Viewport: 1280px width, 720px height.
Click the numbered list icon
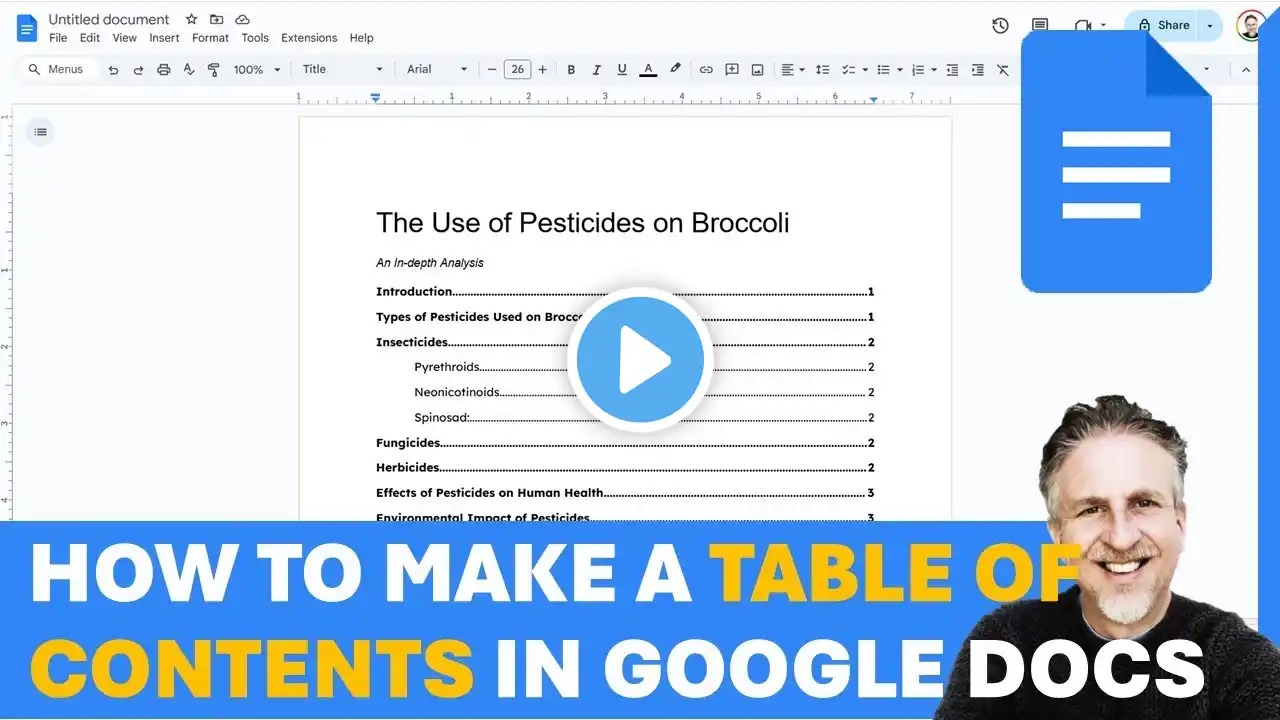[918, 70]
